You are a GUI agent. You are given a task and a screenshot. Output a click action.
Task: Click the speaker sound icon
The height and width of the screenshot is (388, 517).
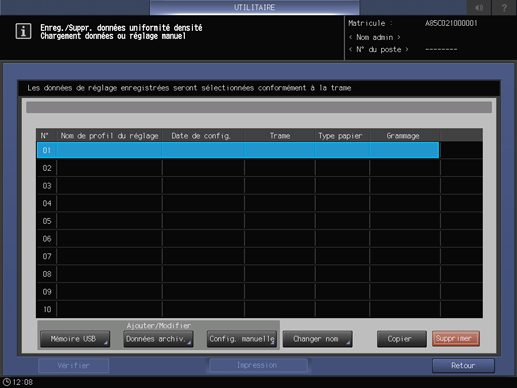pyautogui.click(x=479, y=7)
